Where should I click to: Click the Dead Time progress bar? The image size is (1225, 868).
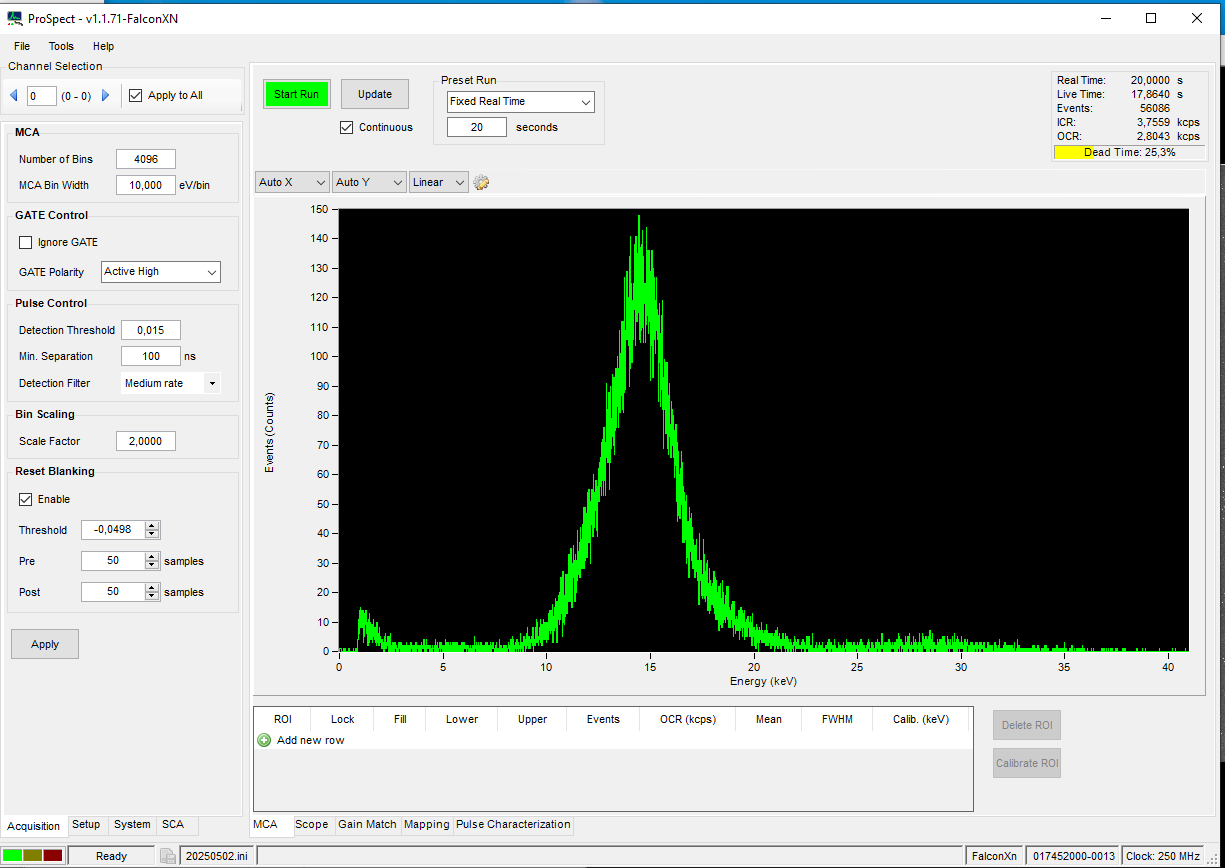point(1129,152)
